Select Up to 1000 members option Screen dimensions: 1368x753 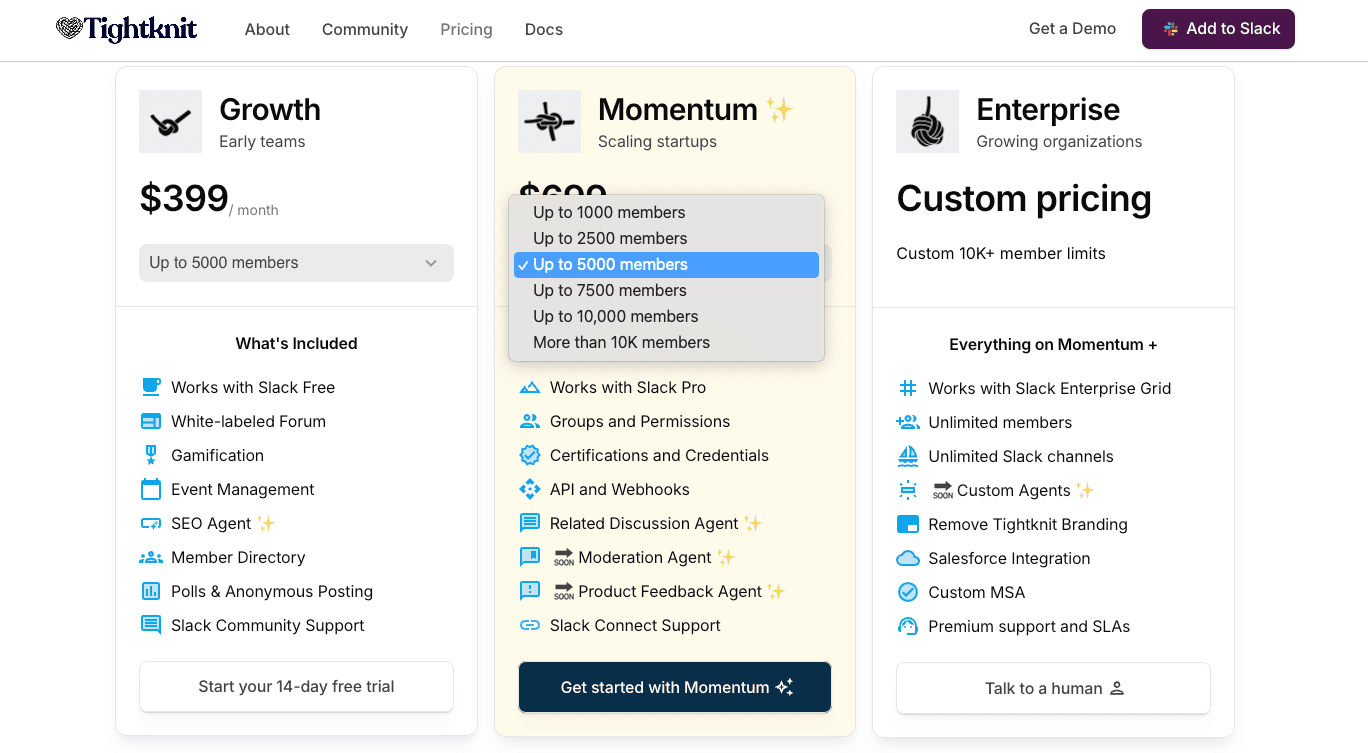609,212
